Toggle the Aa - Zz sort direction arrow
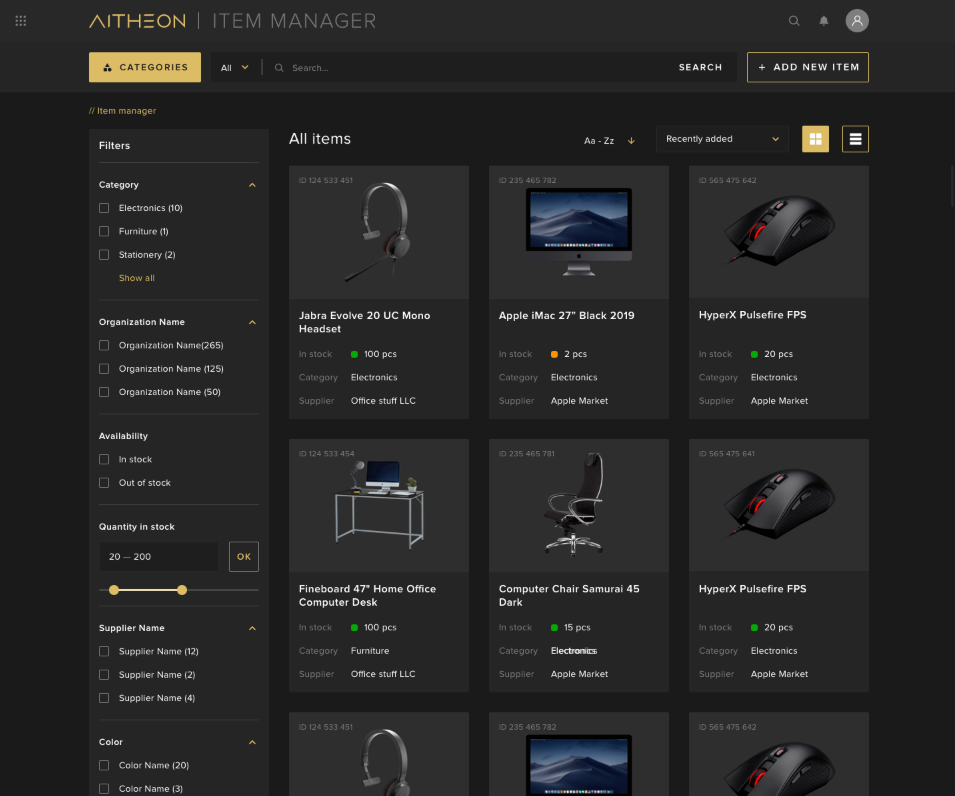The image size is (955, 796). (x=631, y=141)
